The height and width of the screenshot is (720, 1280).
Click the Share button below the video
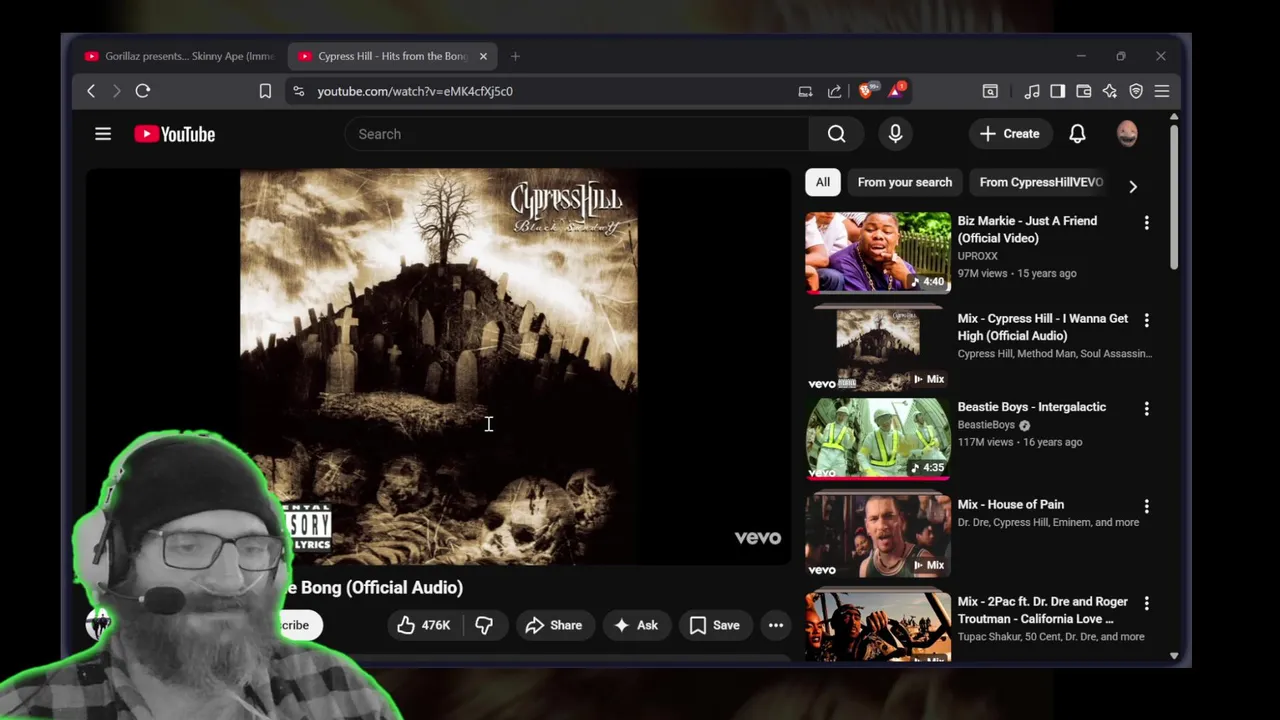click(553, 625)
